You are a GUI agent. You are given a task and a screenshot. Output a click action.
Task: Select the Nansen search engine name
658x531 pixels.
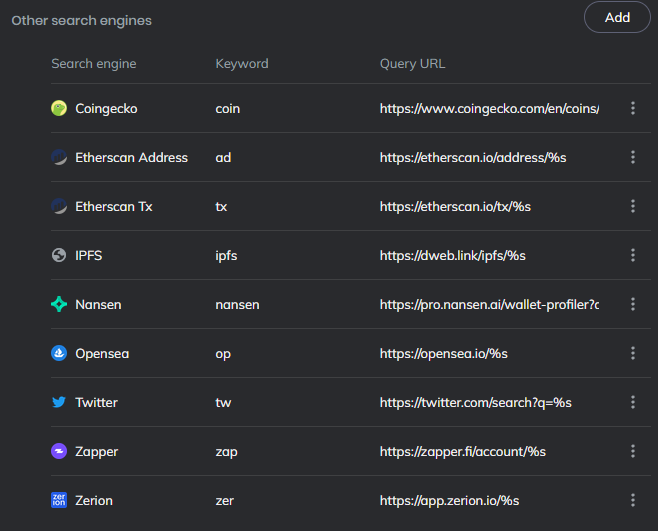[x=98, y=305]
